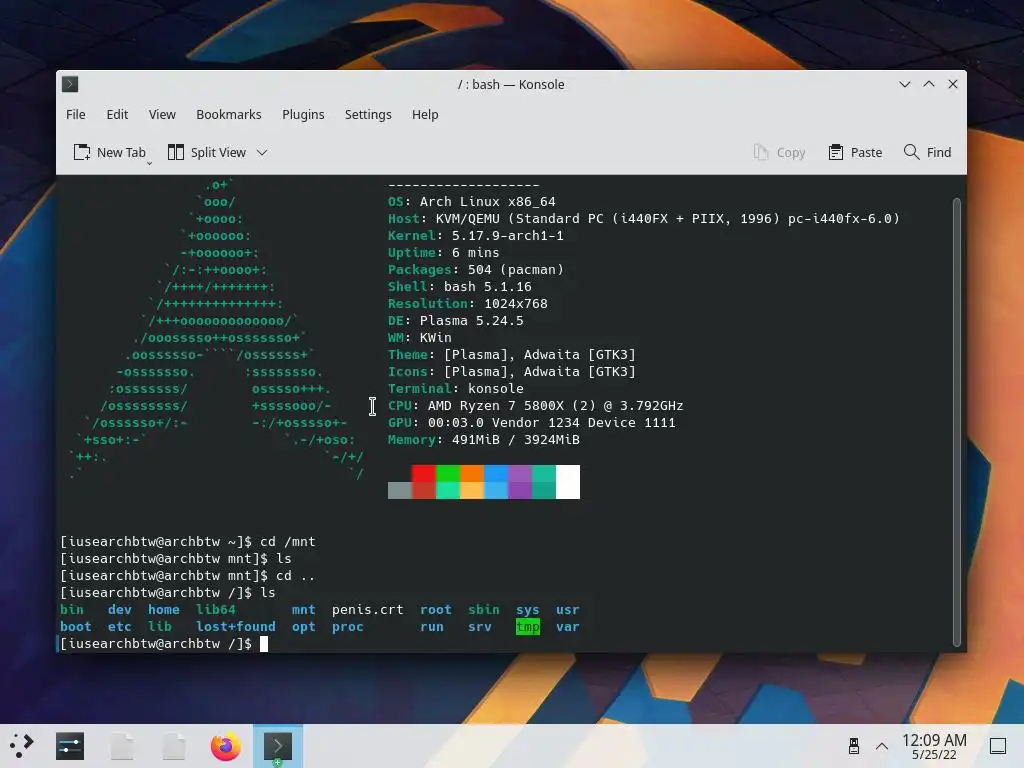Click the Resolution 1024x768 line

pyautogui.click(x=468, y=304)
